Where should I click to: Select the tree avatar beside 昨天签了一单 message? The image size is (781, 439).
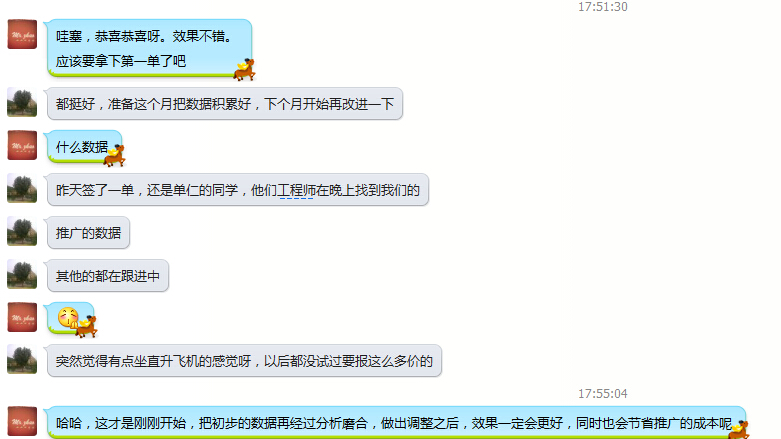(x=22, y=188)
